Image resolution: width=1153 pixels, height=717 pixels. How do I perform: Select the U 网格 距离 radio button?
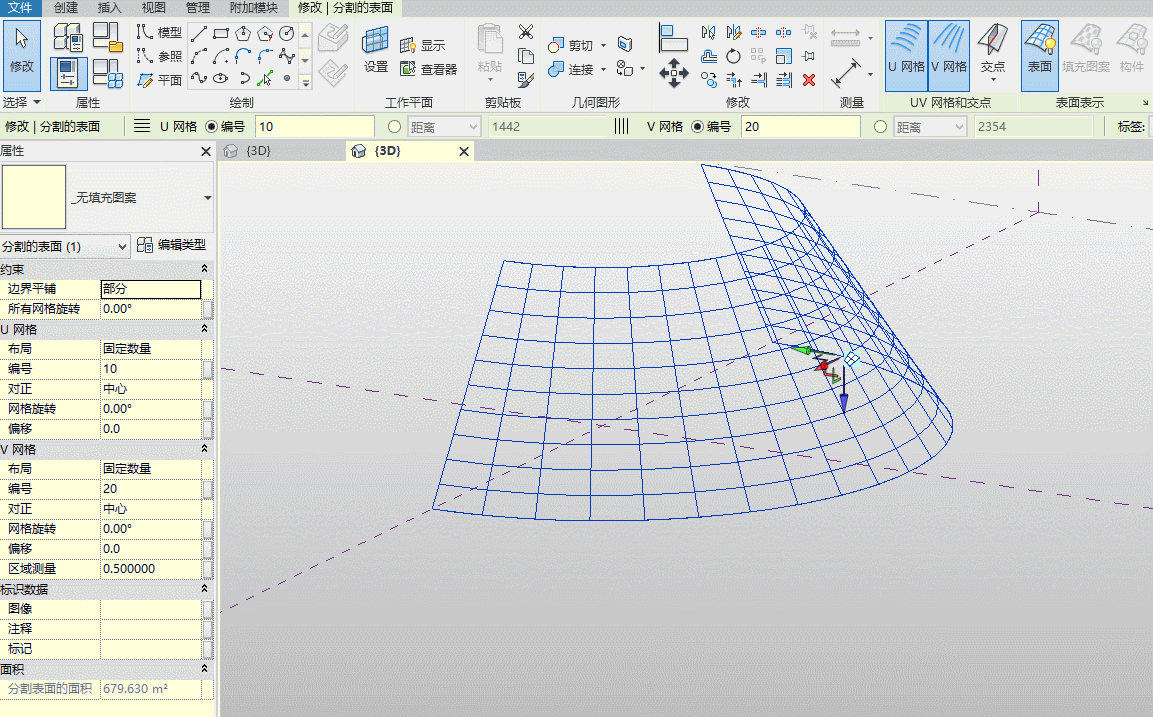click(394, 126)
